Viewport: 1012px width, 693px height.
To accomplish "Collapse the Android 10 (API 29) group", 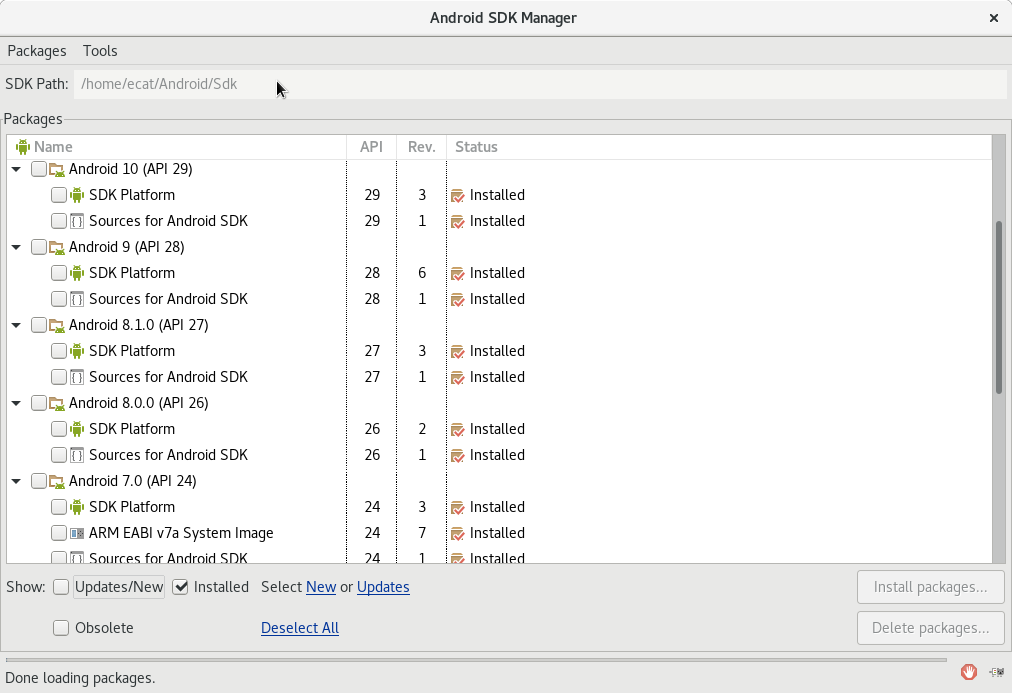I will click(x=17, y=169).
